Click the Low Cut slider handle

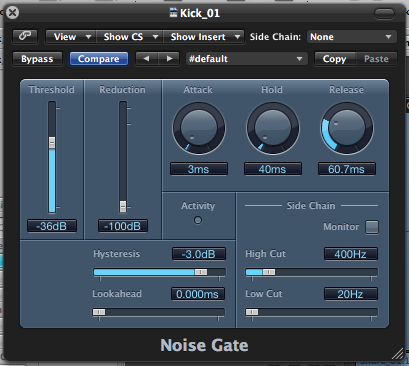click(252, 312)
